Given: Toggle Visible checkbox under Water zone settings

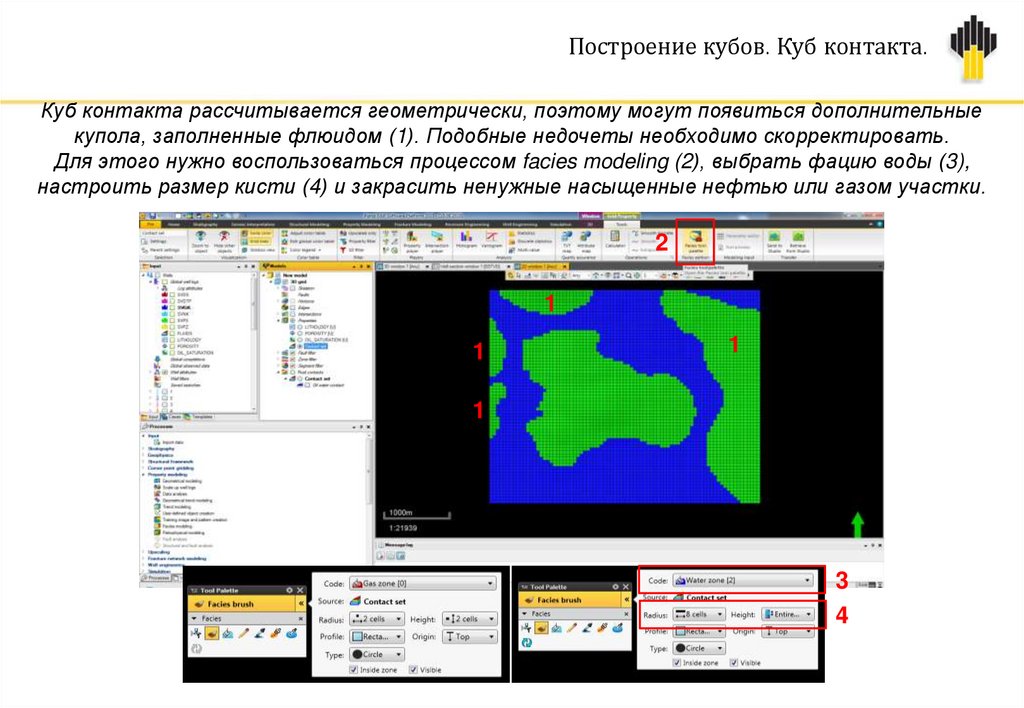Looking at the screenshot, I should [733, 662].
